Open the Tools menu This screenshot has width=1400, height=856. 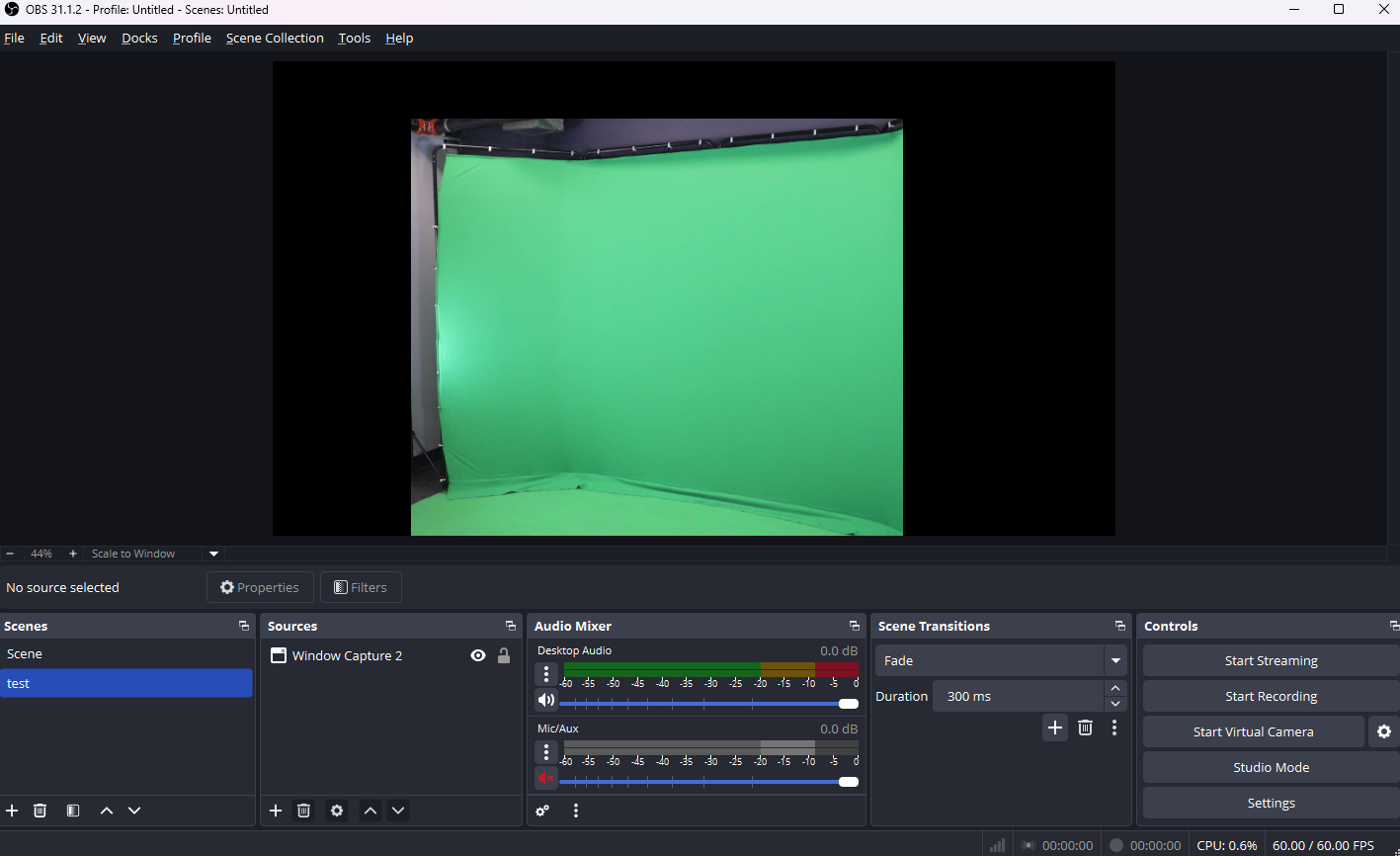[x=354, y=38]
